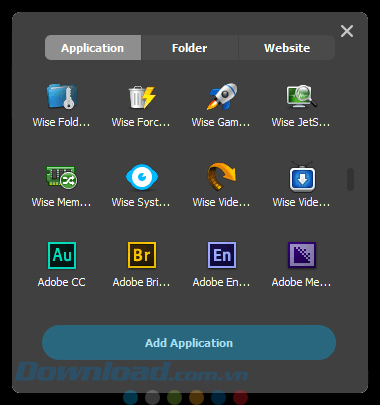The height and width of the screenshot is (405, 380).
Task: Click the "Wise Forc..." label
Action: (141, 122)
